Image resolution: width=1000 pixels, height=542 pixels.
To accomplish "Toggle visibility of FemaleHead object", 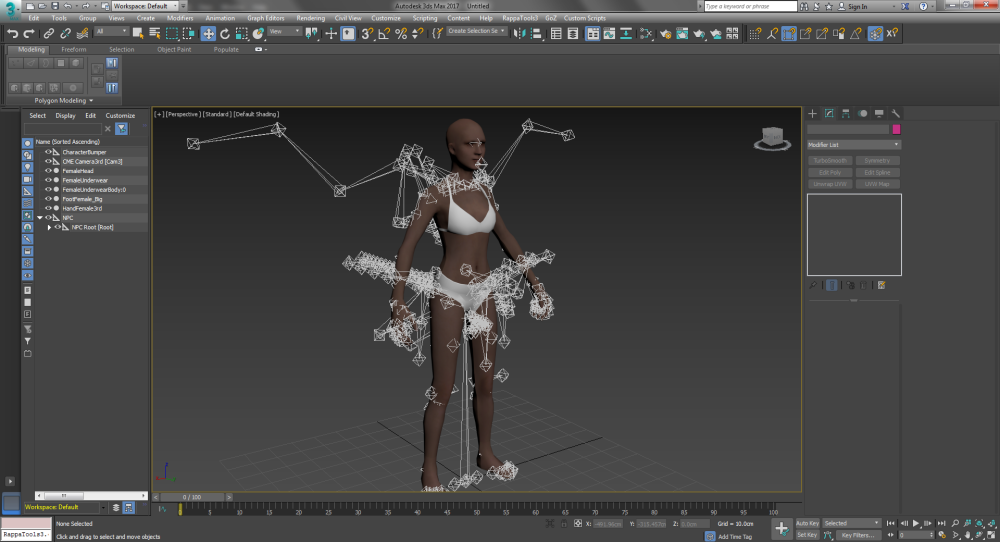I will (x=48, y=171).
